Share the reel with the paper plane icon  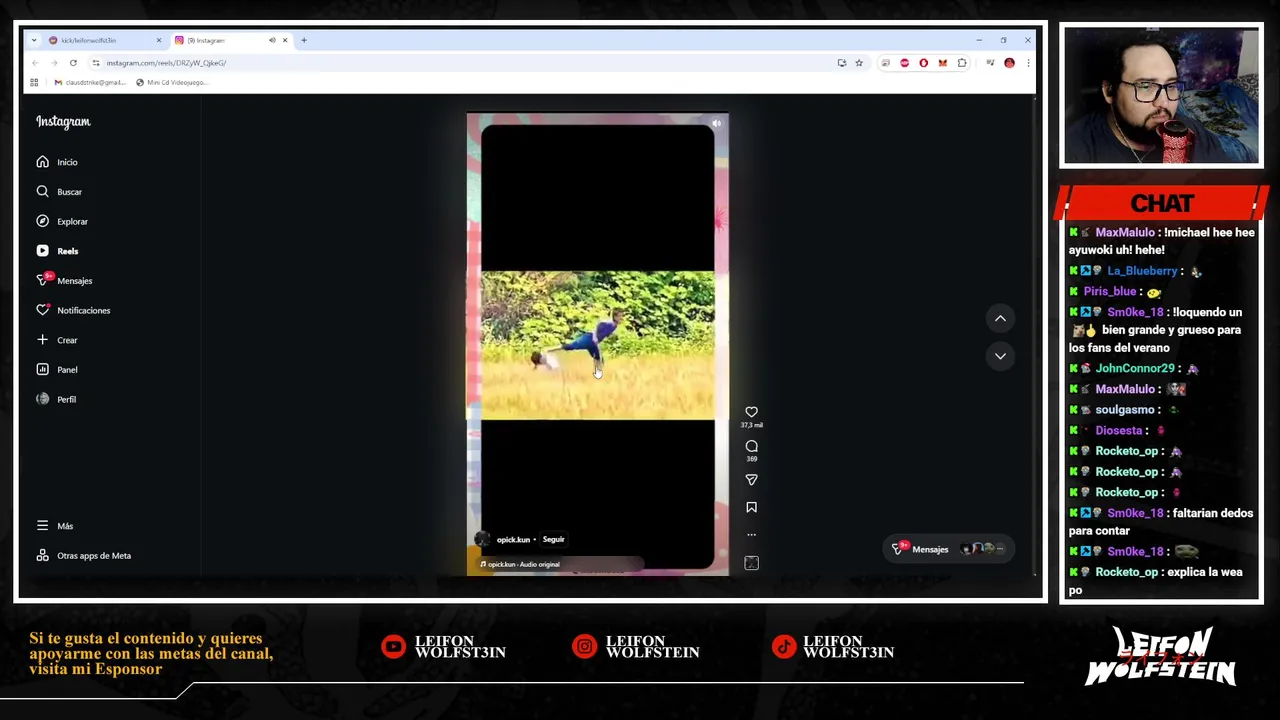click(x=751, y=480)
